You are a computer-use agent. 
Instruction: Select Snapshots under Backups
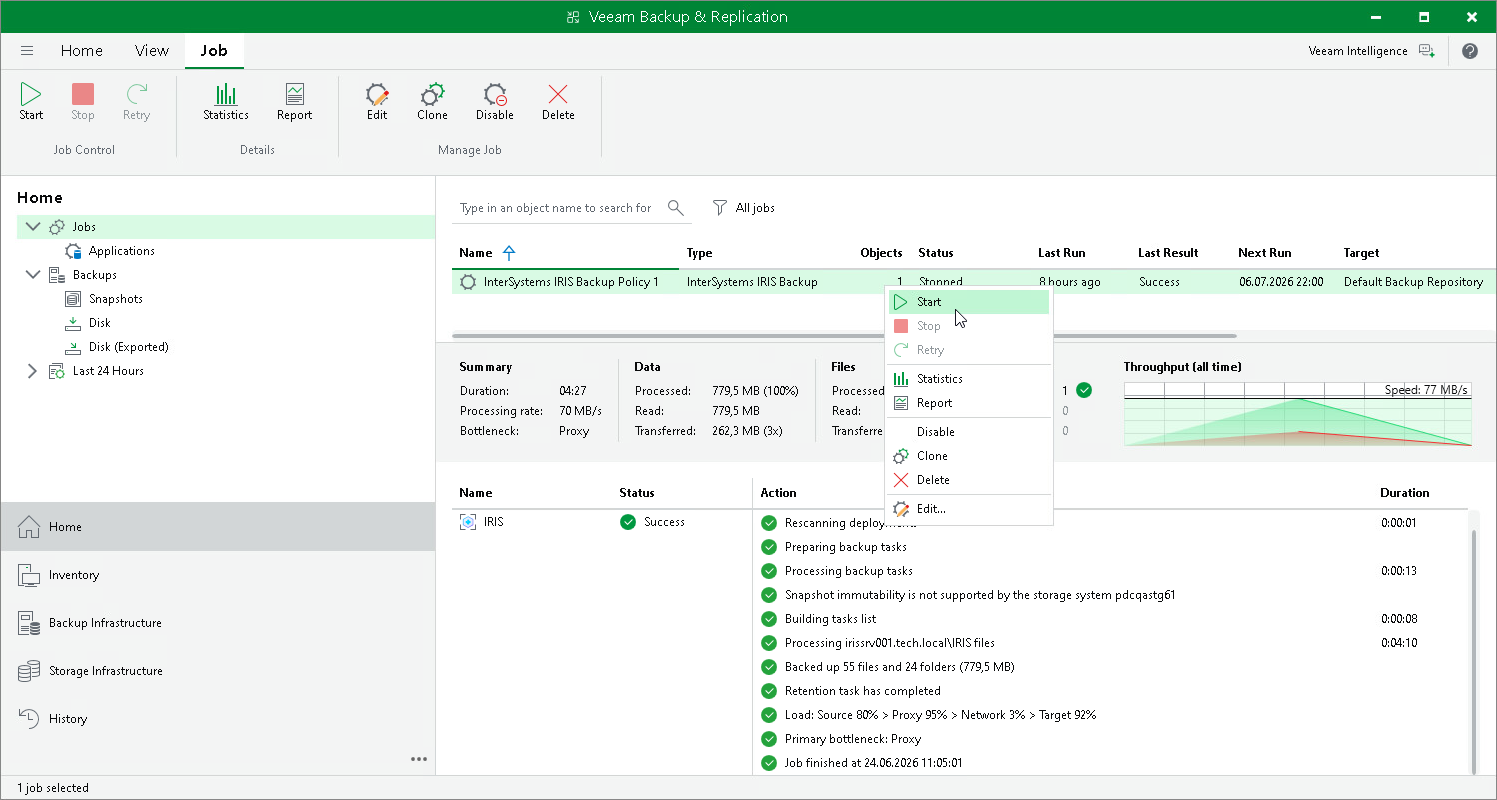(115, 299)
